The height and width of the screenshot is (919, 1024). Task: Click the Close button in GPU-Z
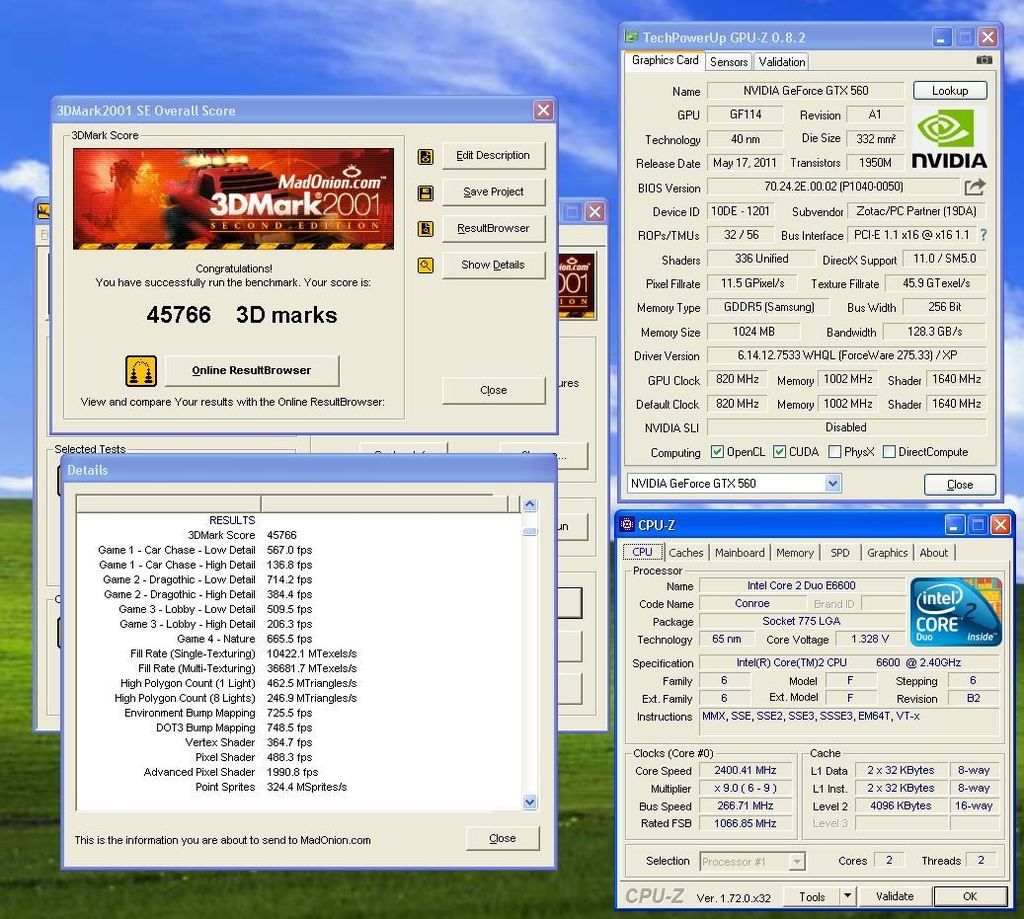click(x=959, y=485)
